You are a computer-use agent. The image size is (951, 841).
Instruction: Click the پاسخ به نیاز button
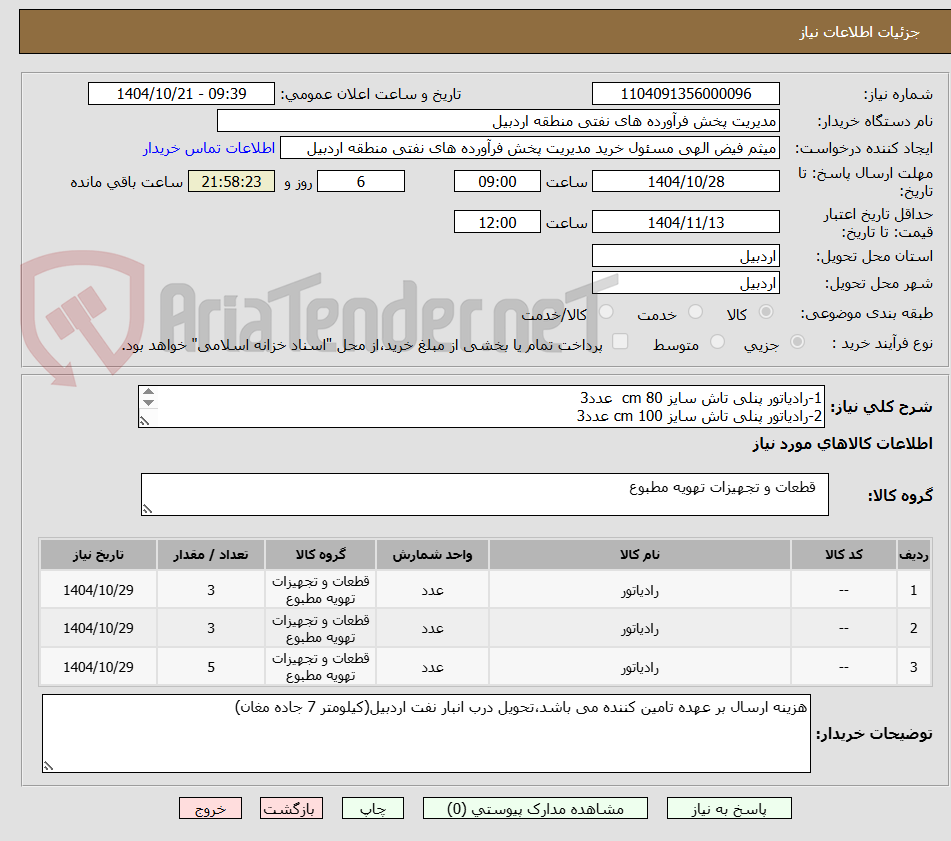729,808
